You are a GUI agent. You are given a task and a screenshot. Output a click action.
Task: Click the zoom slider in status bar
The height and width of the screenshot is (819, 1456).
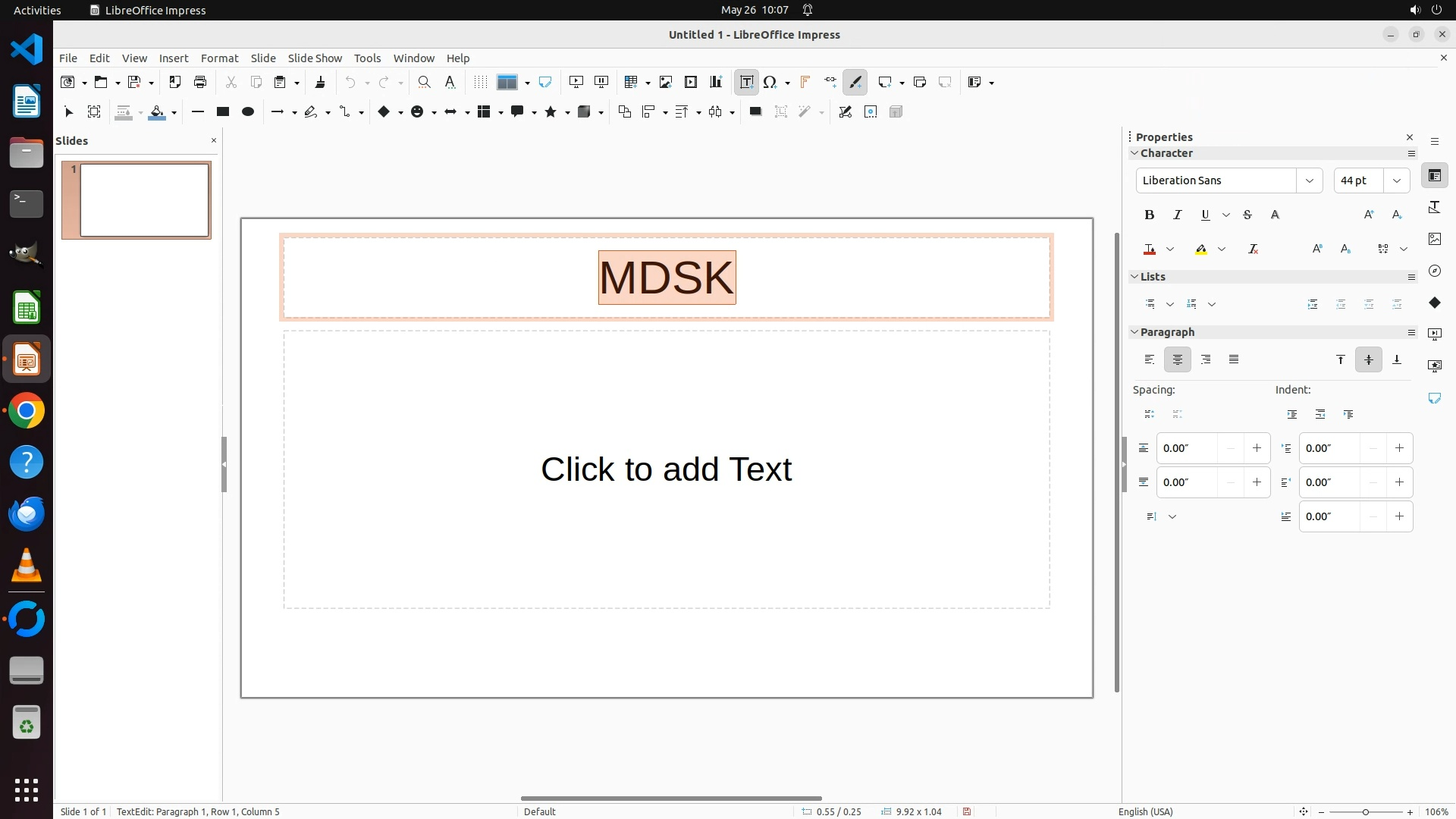click(x=1365, y=811)
